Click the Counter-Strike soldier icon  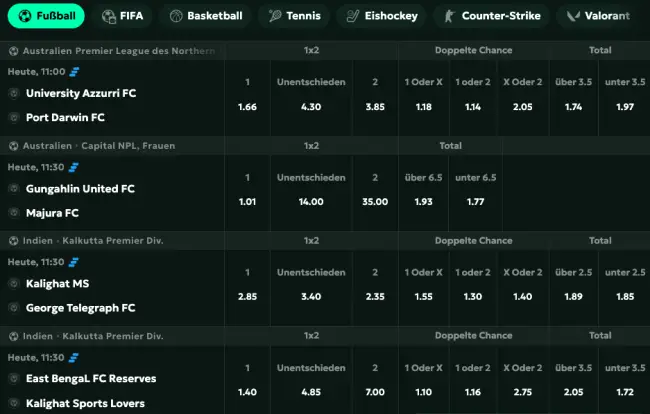click(450, 16)
